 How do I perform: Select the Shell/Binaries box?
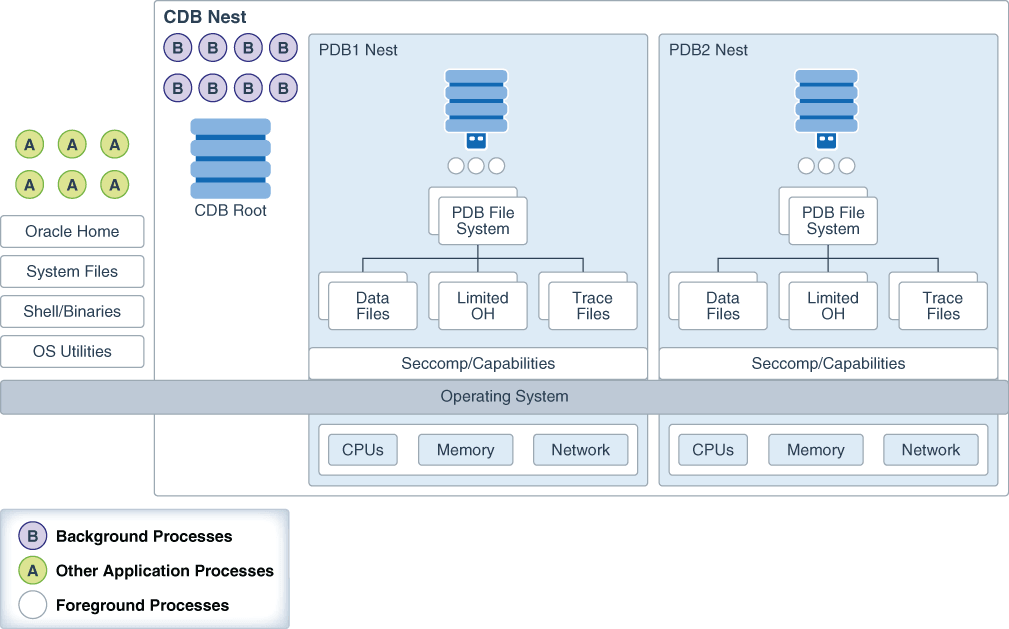coord(72,312)
